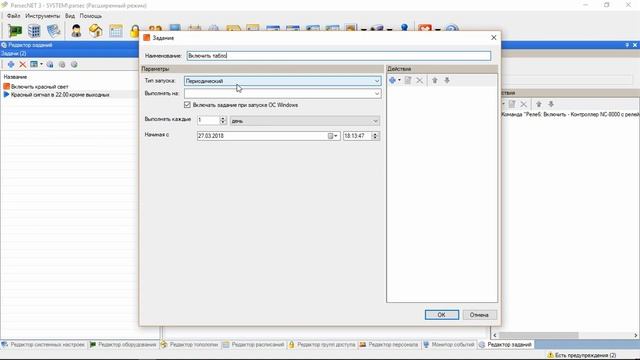Open the Файл menu
This screenshot has height=360, width=640.
(x=13, y=16)
